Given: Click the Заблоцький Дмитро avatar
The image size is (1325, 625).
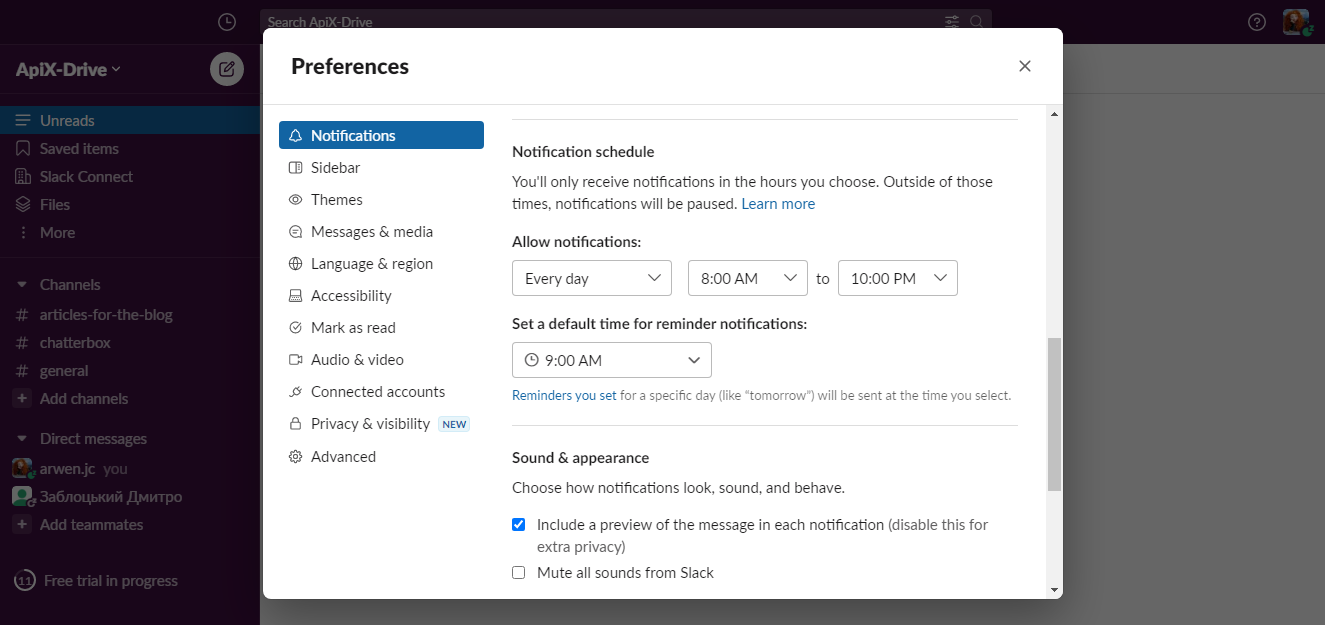Looking at the screenshot, I should click(22, 496).
